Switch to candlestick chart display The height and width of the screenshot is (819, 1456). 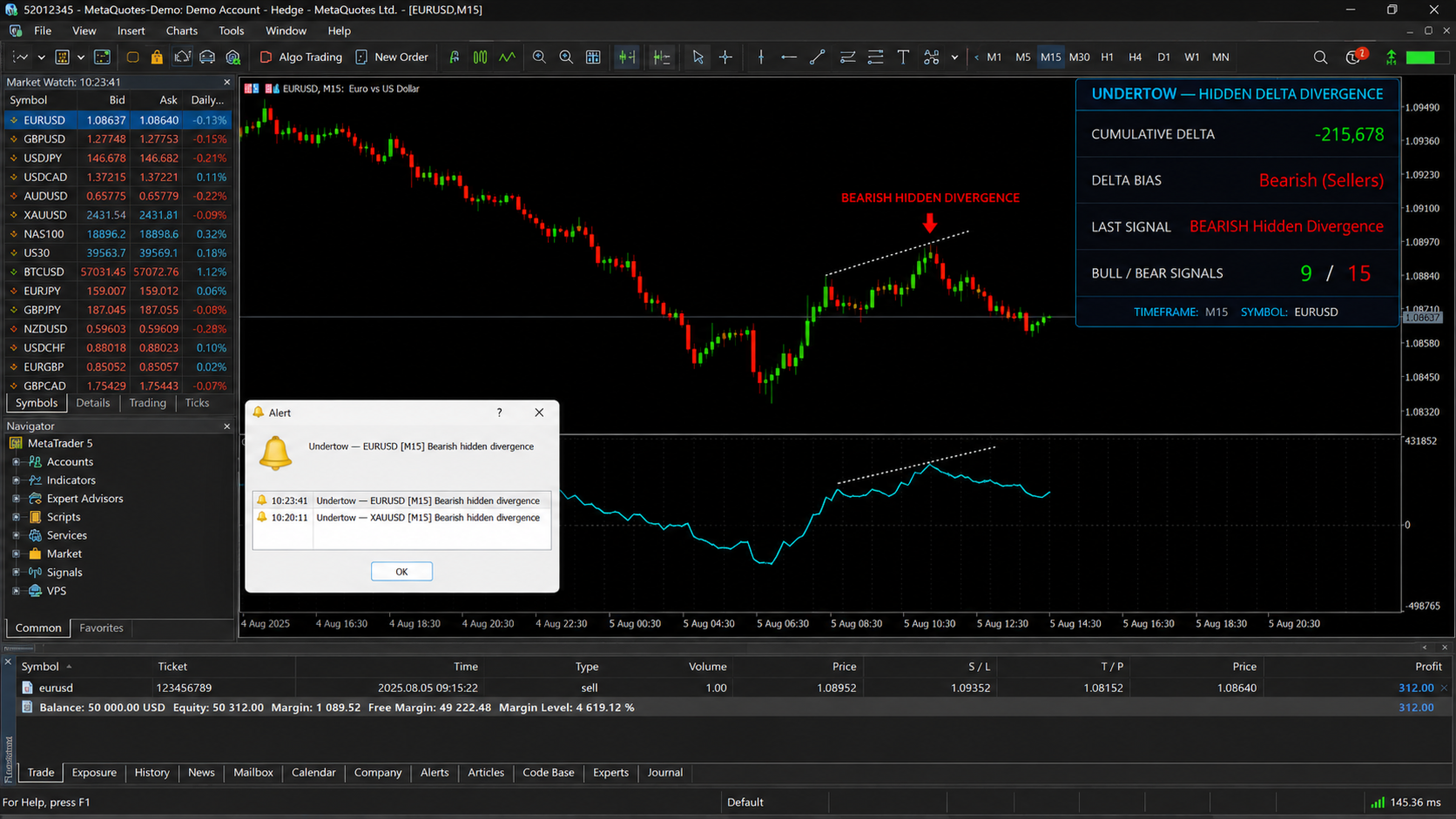[480, 57]
